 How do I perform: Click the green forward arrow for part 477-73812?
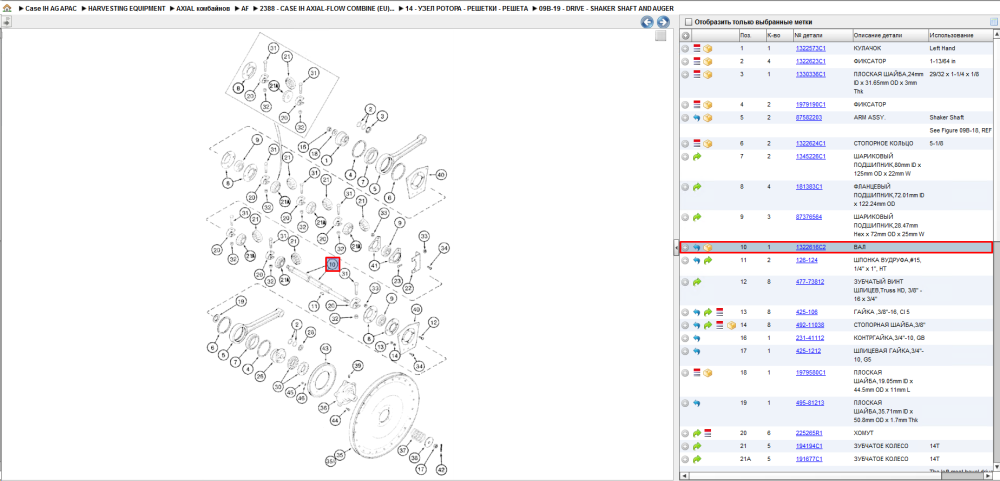[x=697, y=281]
